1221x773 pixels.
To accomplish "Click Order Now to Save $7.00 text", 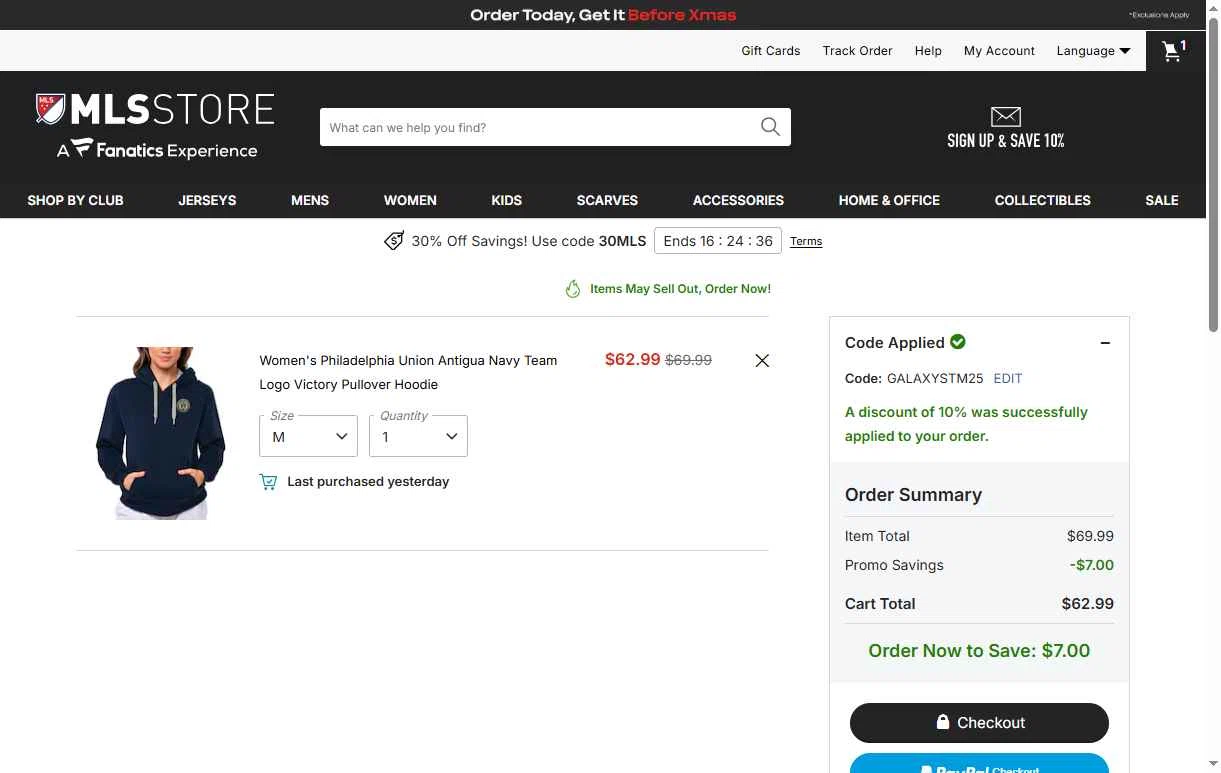I will 979,651.
